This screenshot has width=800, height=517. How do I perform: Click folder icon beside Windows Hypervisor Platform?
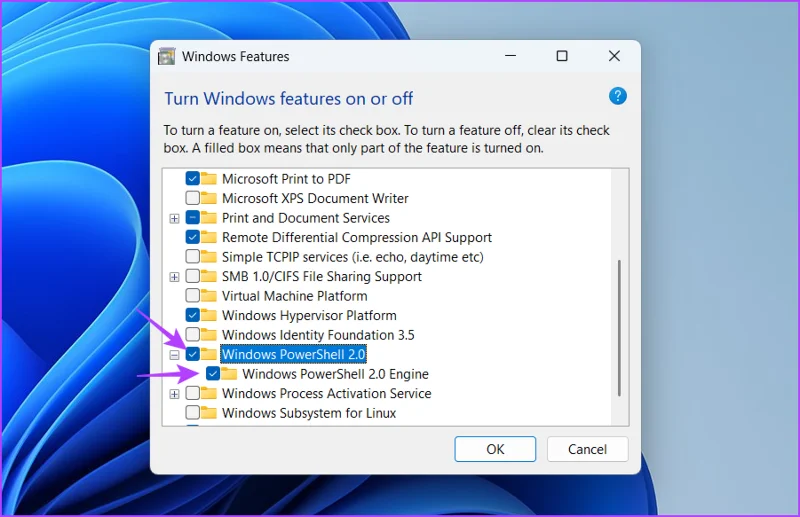[x=209, y=314]
